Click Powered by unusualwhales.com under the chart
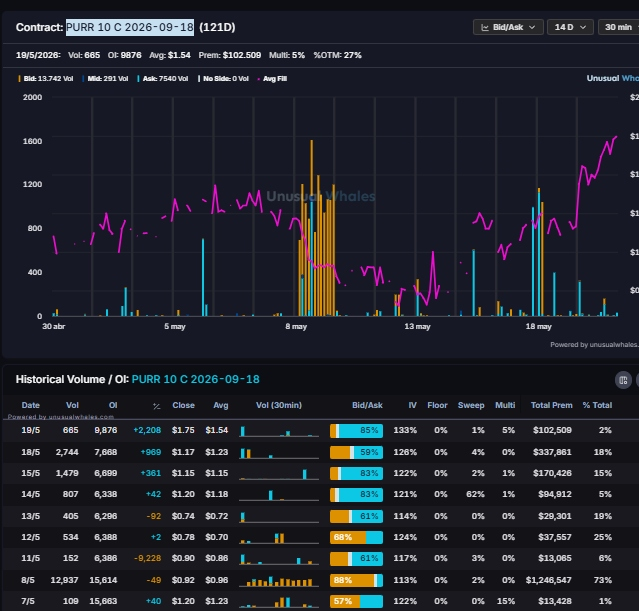 (x=594, y=345)
